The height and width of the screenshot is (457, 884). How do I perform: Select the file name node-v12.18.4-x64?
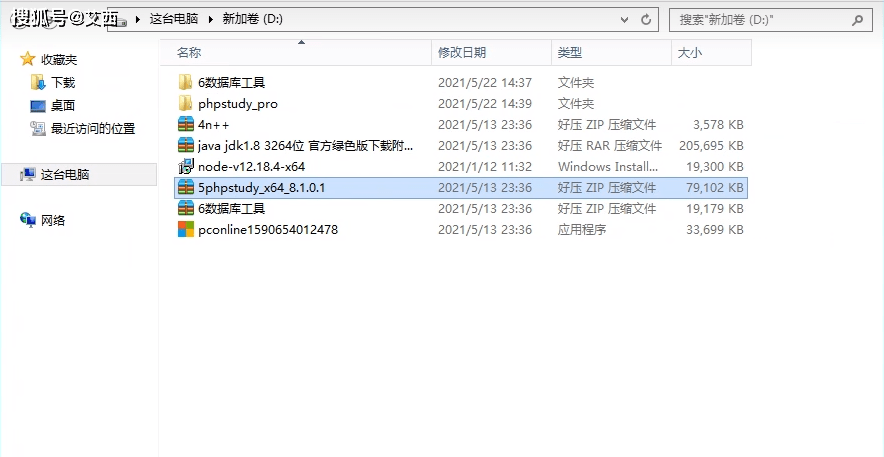[251, 167]
